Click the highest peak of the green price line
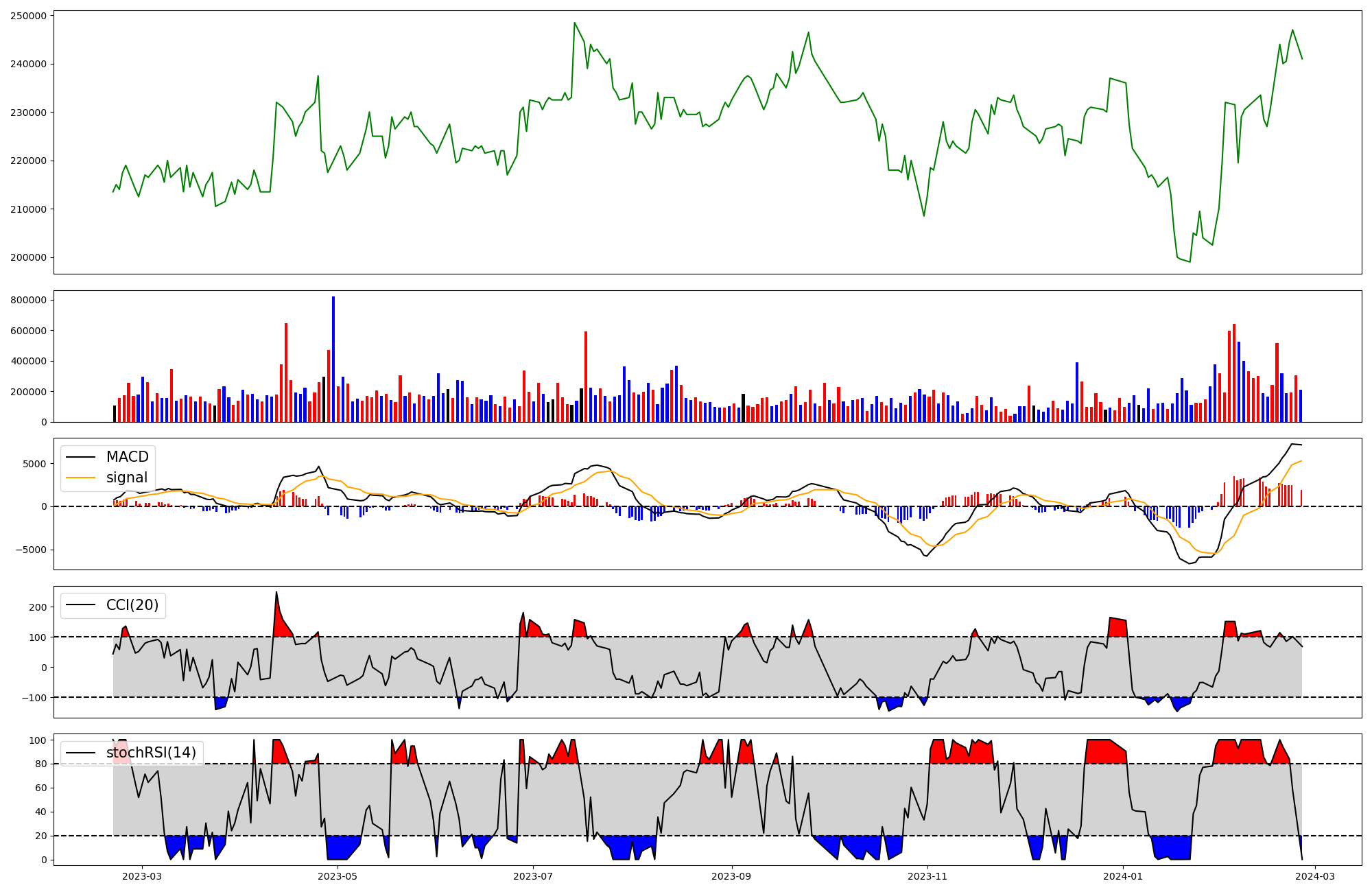 pyautogui.click(x=575, y=23)
